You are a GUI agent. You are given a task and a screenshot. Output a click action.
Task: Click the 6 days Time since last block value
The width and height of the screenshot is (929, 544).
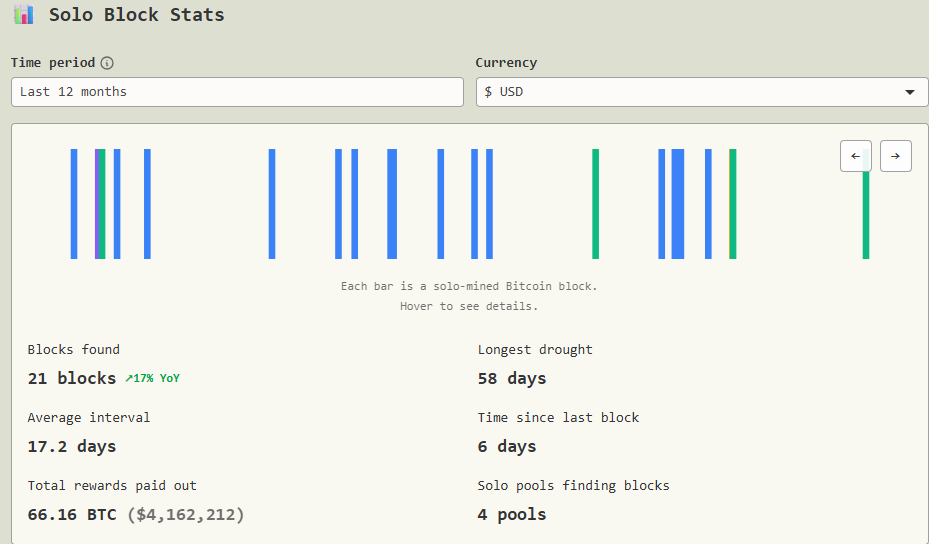point(507,446)
